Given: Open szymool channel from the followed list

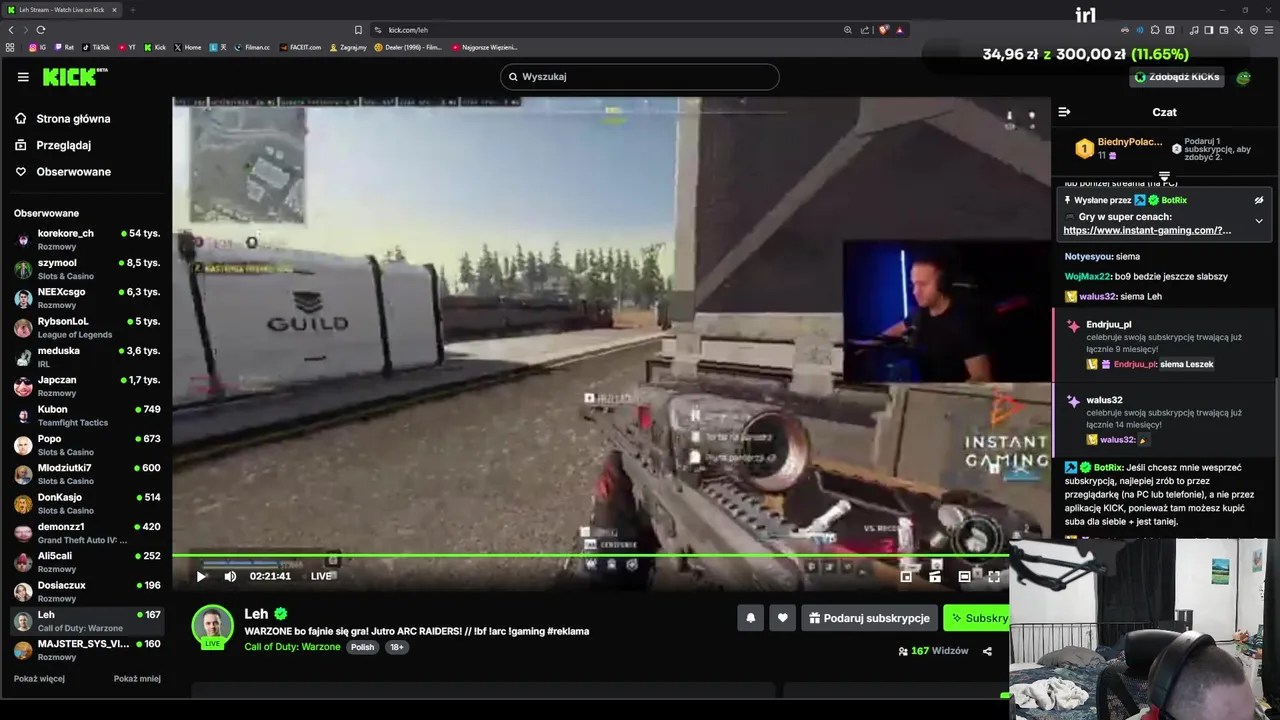Looking at the screenshot, I should point(86,268).
